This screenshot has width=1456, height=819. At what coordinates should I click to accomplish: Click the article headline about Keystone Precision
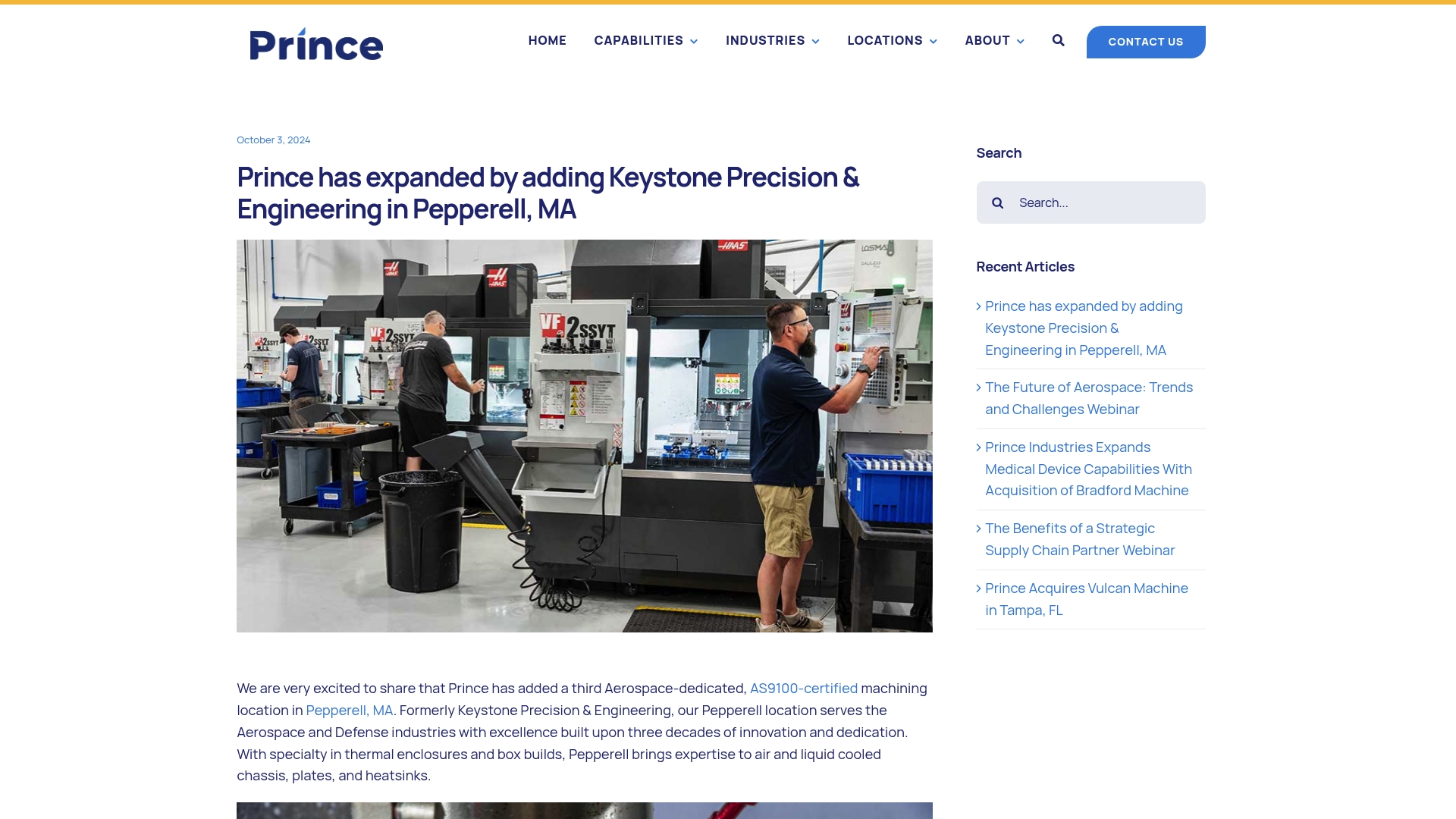(548, 193)
